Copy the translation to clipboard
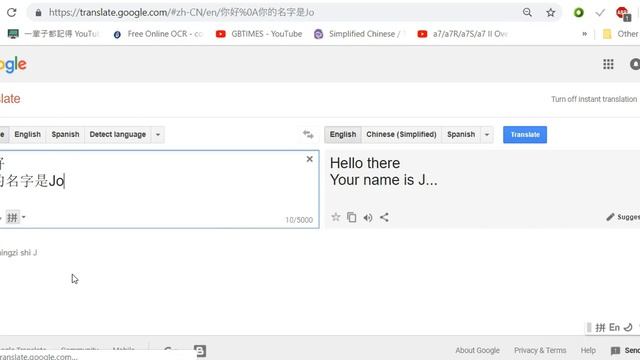The height and width of the screenshot is (360, 640). click(x=351, y=217)
